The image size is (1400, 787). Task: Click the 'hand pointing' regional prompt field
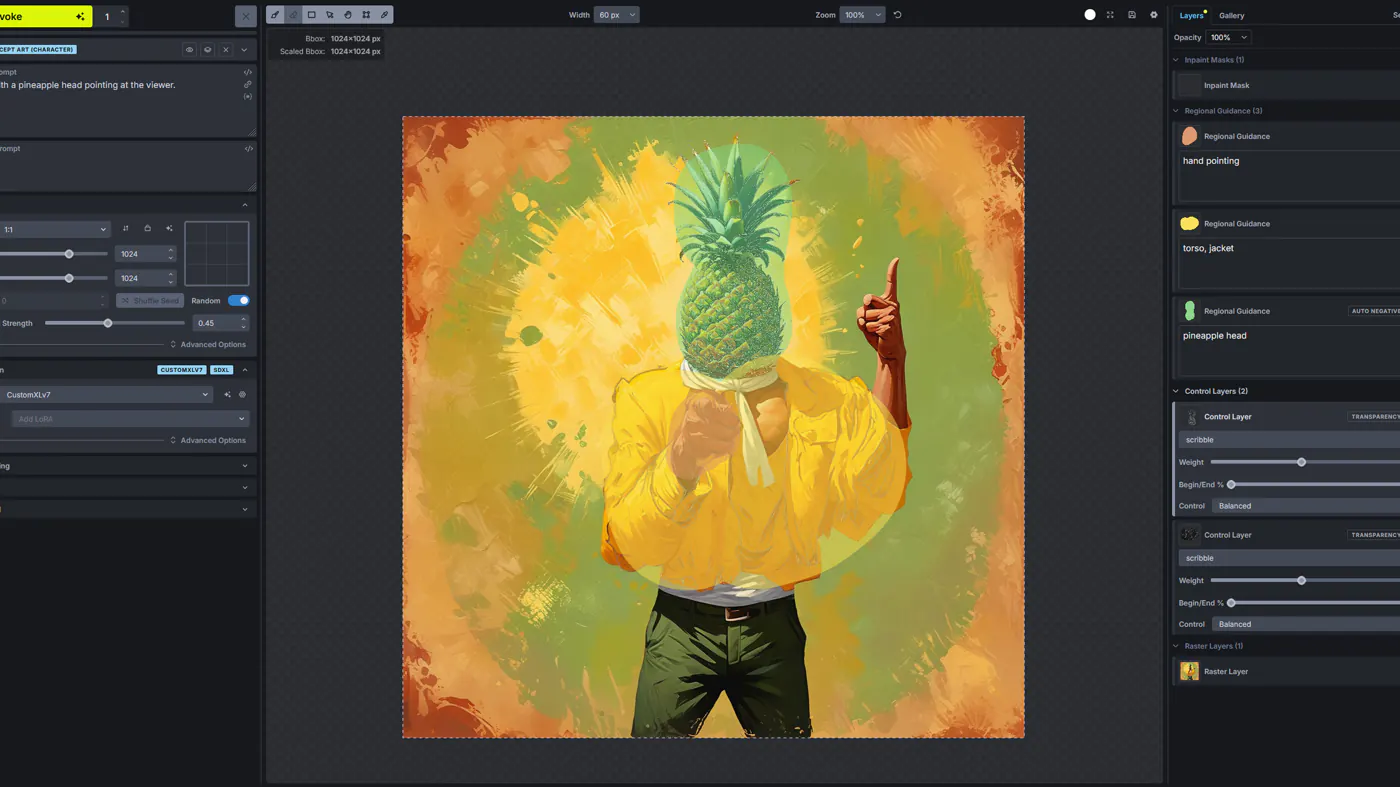[1290, 175]
